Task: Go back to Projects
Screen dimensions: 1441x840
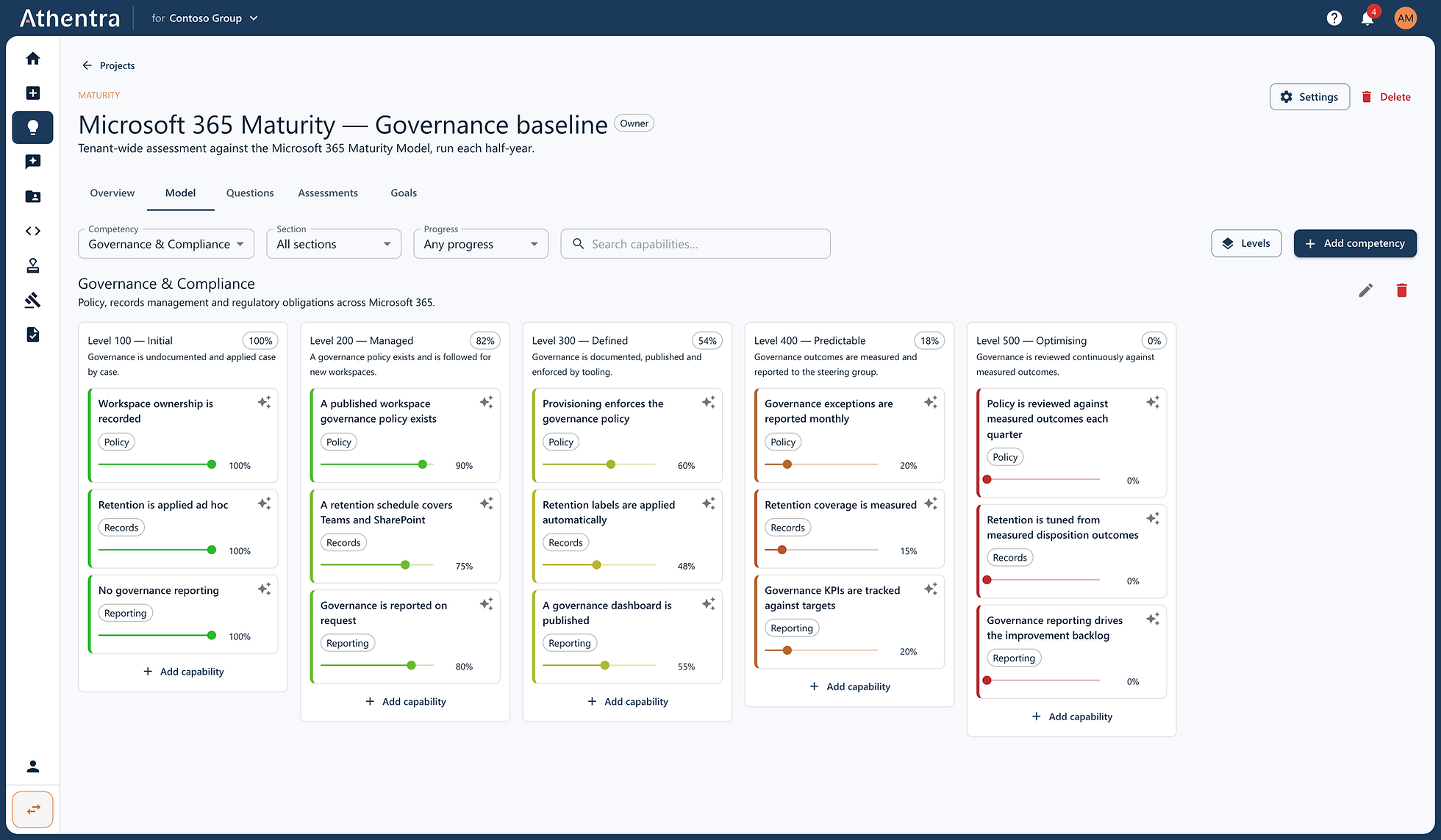Action: coord(108,65)
